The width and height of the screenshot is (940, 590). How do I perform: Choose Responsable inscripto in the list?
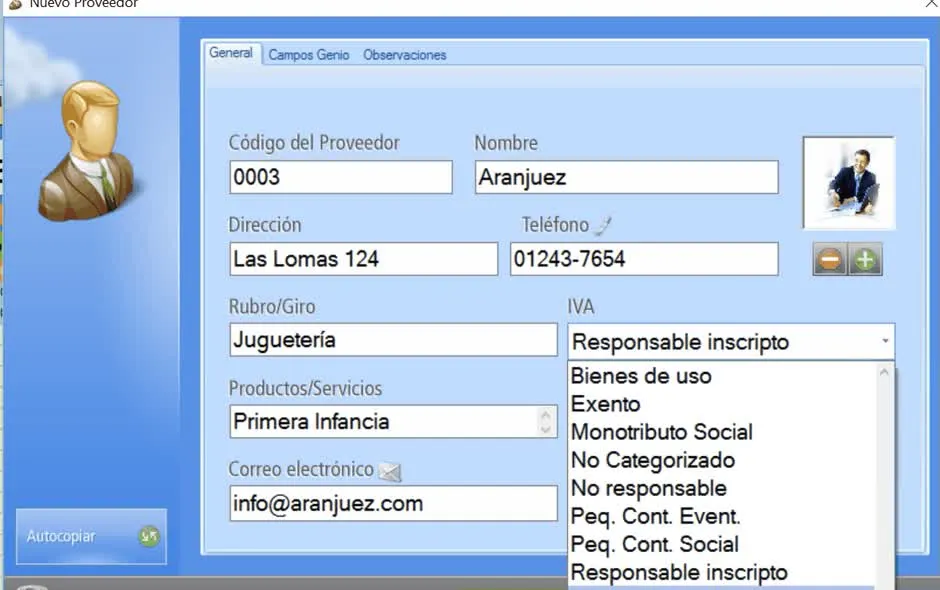click(x=722, y=573)
